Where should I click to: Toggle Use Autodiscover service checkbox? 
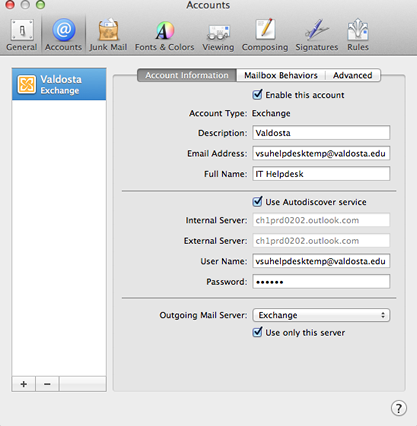[257, 202]
